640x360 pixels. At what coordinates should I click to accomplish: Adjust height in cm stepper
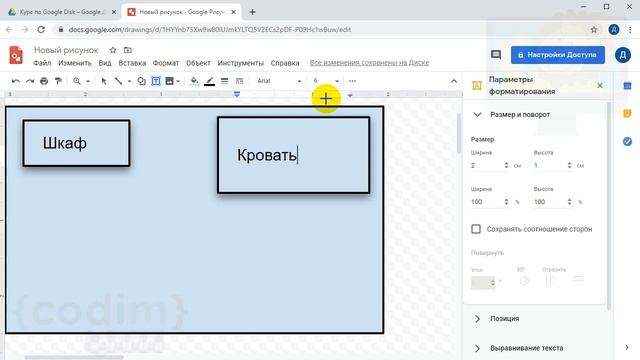(x=569, y=165)
